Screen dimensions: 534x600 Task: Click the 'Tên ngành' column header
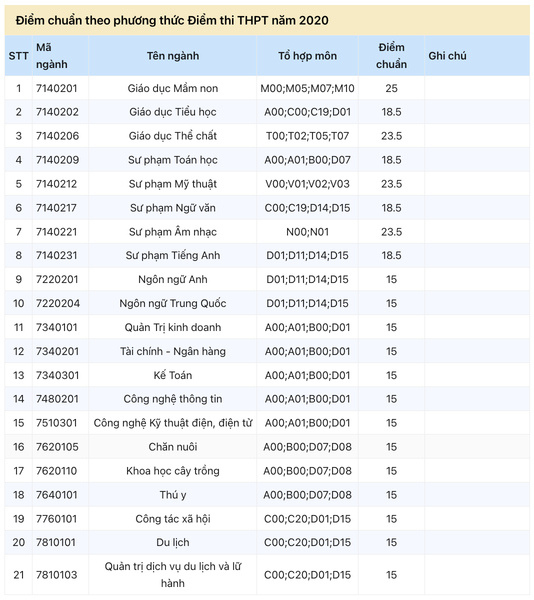point(173,56)
